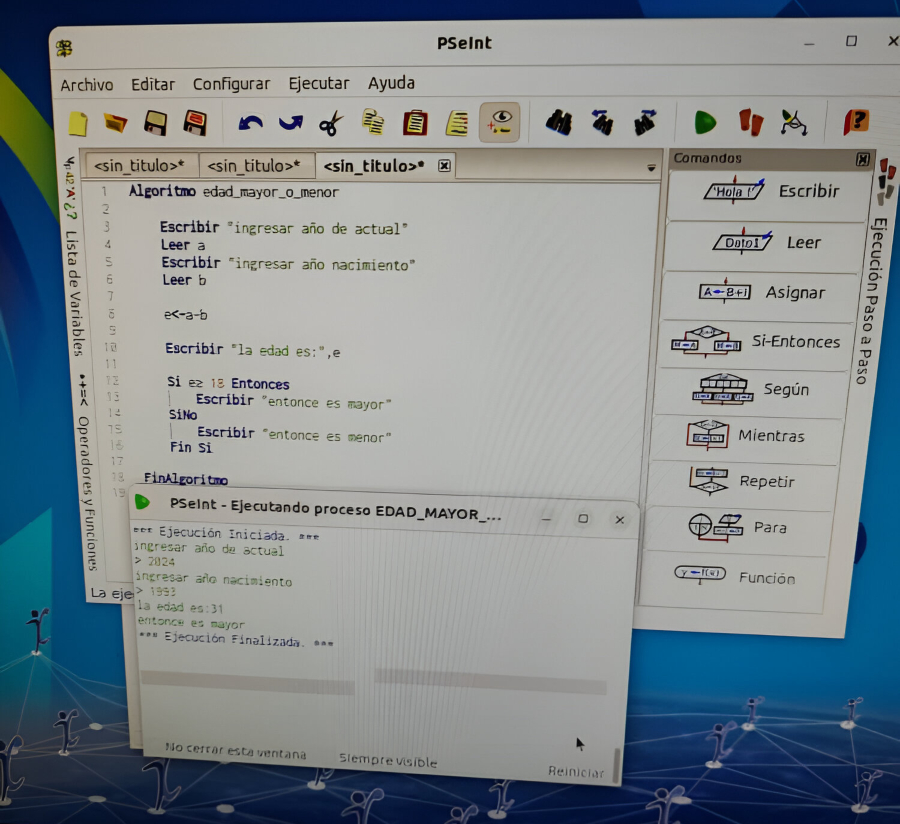Run the algorithm with the green play button

705,122
